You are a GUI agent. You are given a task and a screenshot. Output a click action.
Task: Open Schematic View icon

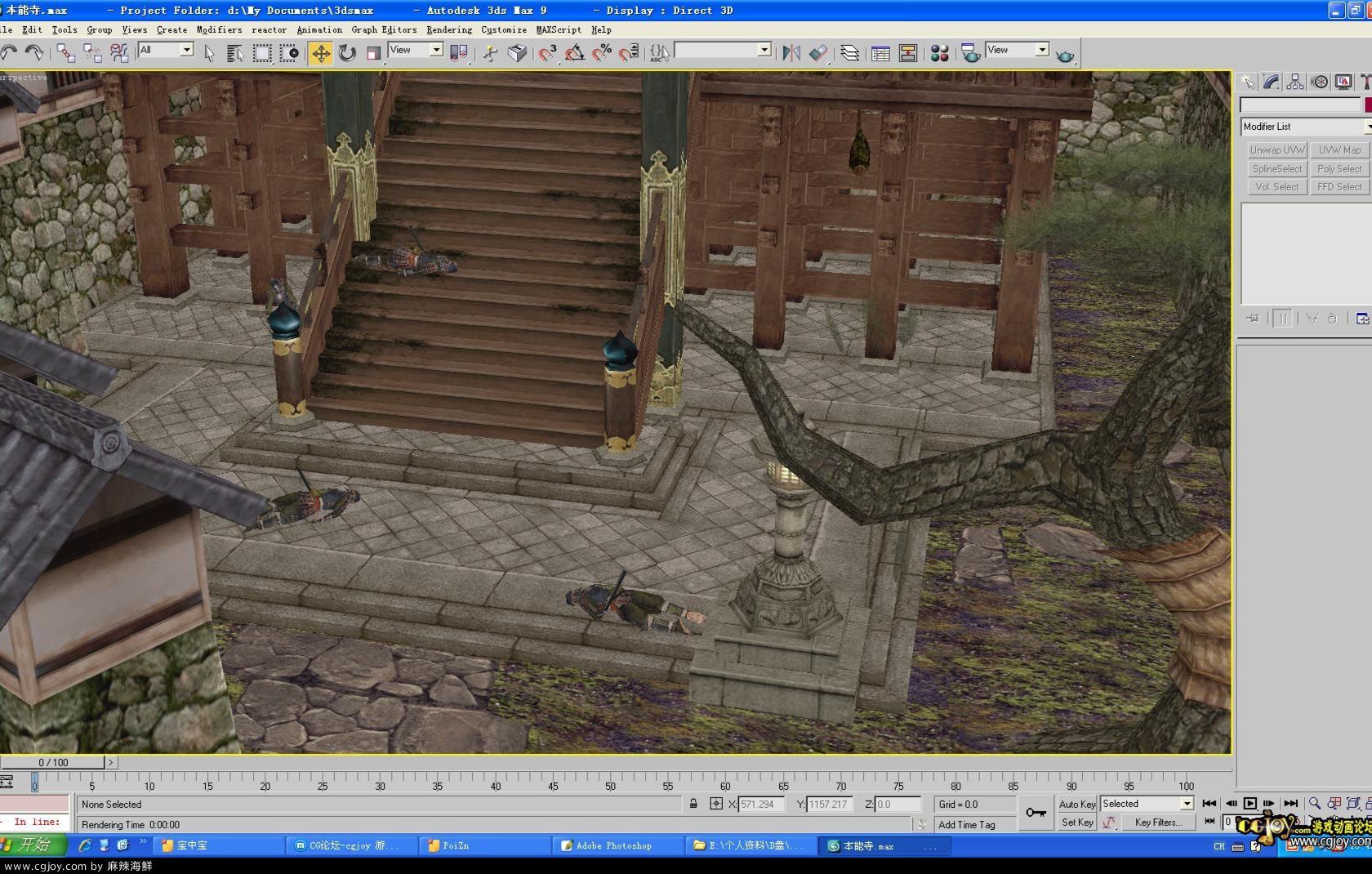(x=908, y=53)
